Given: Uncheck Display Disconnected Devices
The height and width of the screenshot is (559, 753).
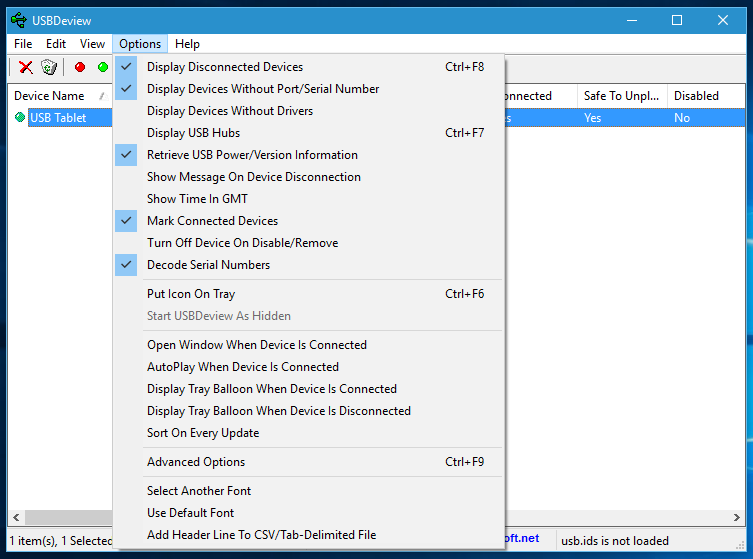Looking at the screenshot, I should click(x=309, y=67).
